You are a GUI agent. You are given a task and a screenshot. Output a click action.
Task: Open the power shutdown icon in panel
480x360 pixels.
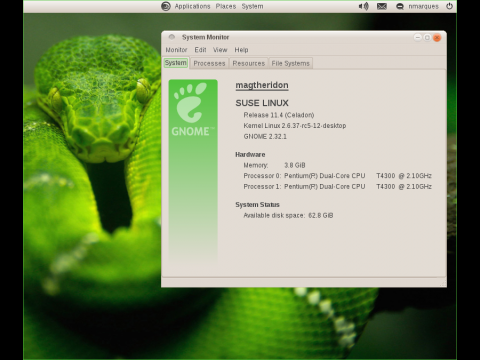(x=449, y=6)
